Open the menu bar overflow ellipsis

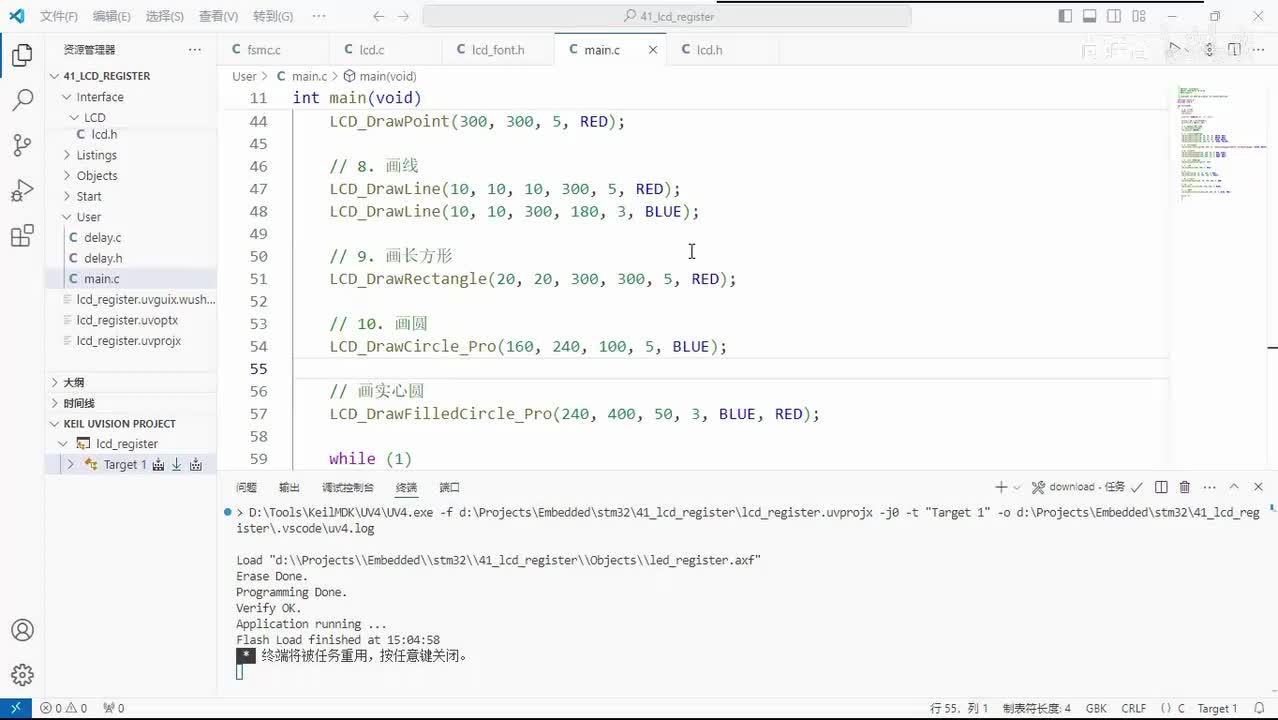click(x=319, y=16)
